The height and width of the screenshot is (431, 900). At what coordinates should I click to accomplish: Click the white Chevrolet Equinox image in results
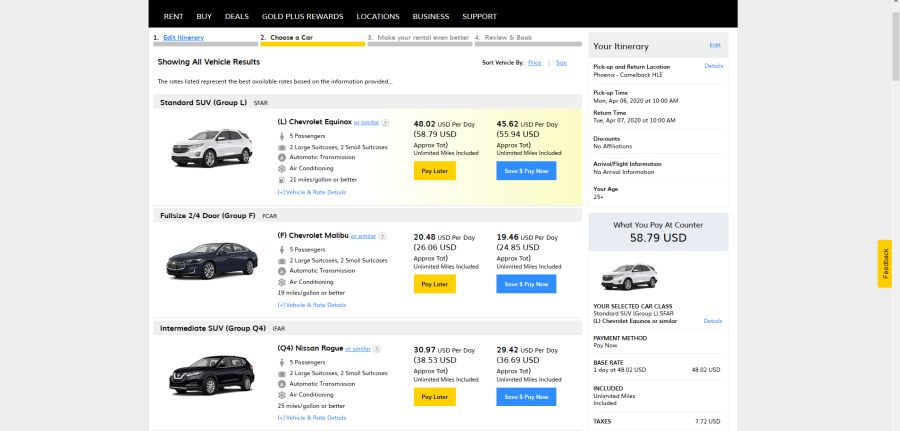pyautogui.click(x=212, y=147)
